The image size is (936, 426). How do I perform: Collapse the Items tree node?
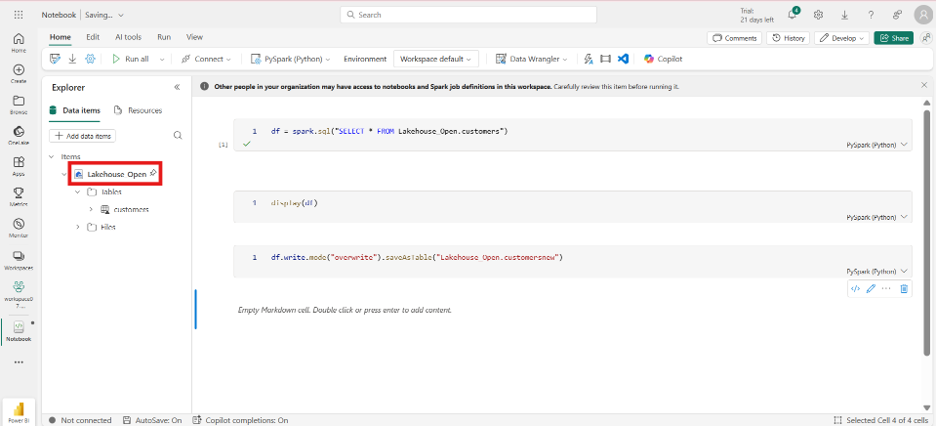[51, 156]
